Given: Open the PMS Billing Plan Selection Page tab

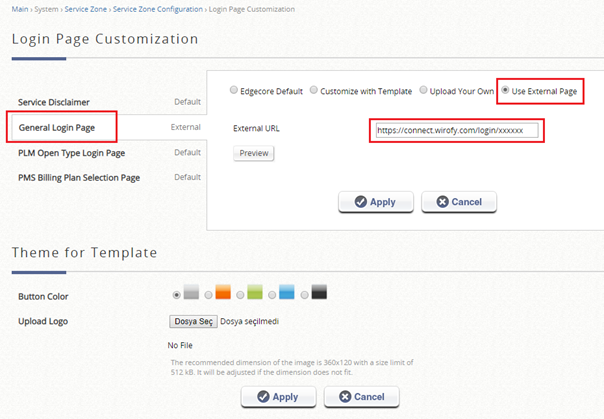Looking at the screenshot, I should (79, 177).
